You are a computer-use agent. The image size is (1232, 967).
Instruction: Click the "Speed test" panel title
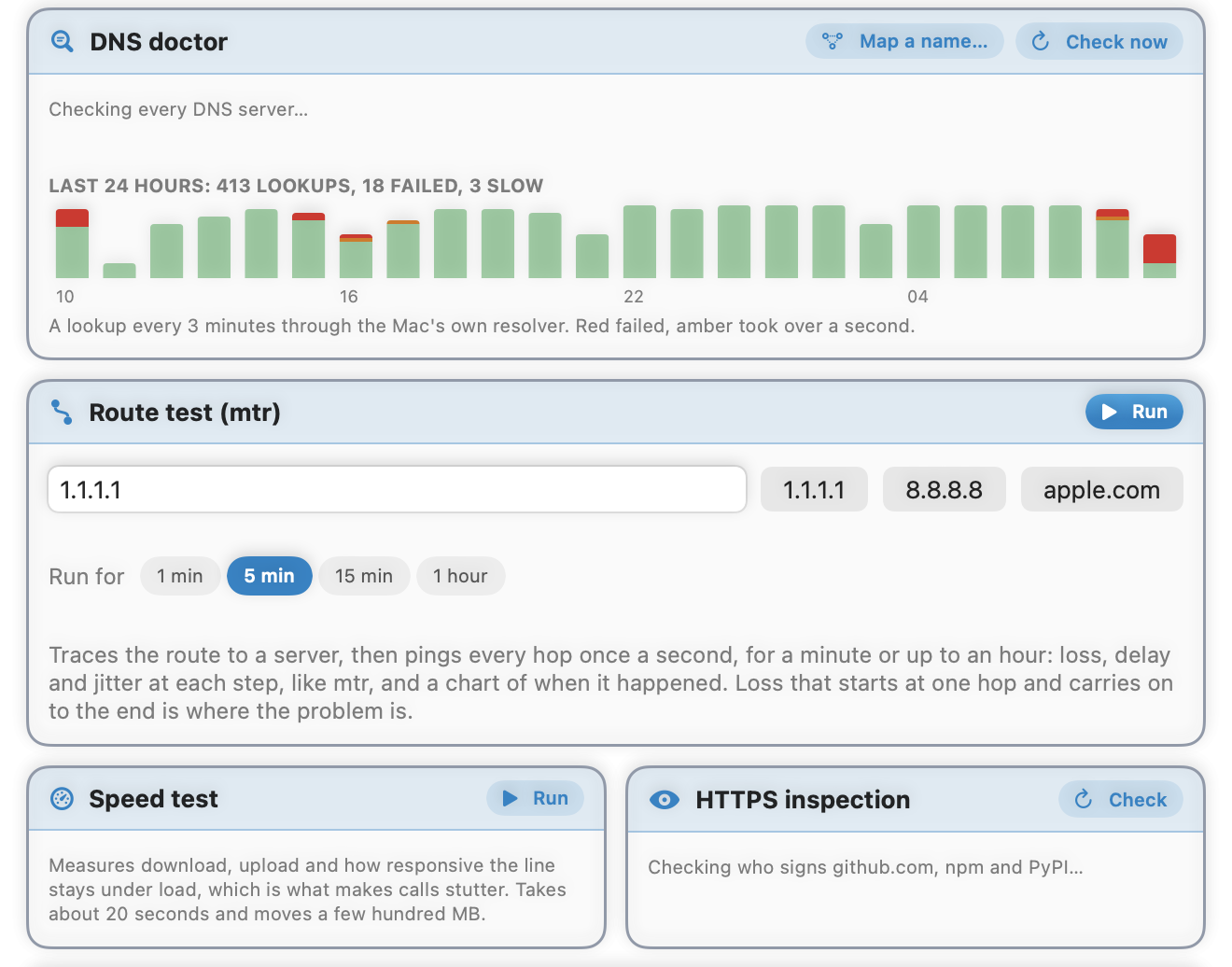(x=153, y=799)
